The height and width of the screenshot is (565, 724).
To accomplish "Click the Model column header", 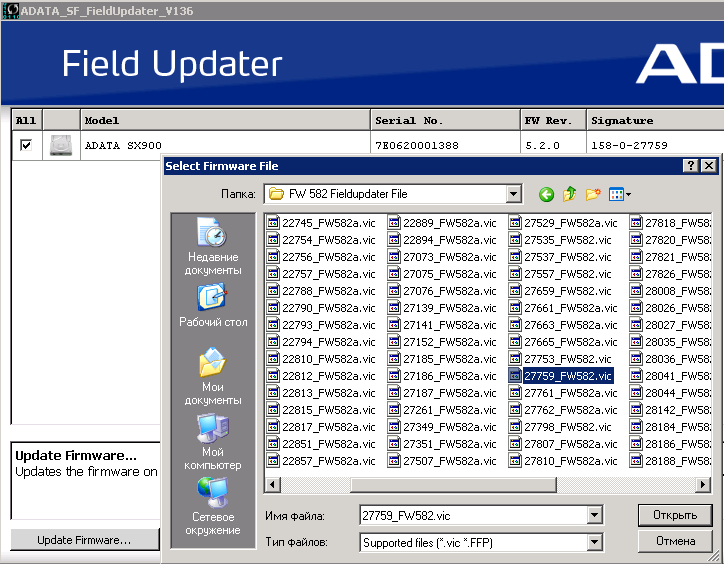I will [x=225, y=120].
